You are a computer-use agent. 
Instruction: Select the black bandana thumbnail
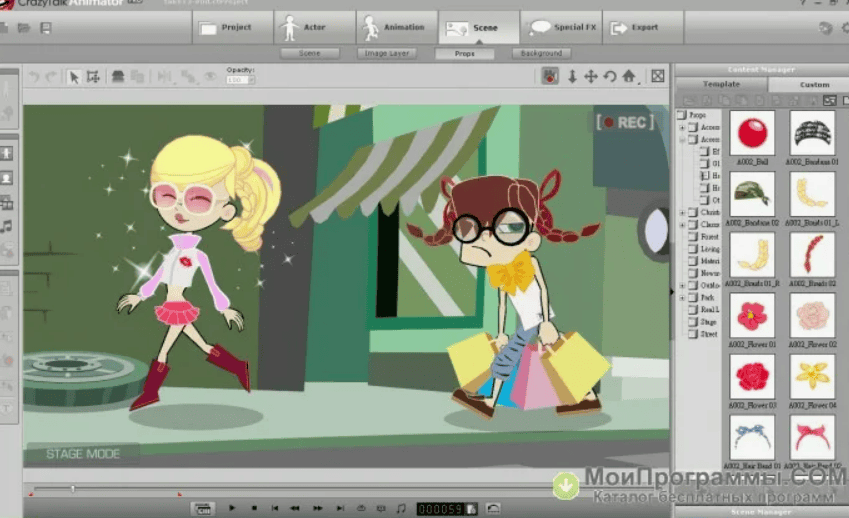[812, 133]
